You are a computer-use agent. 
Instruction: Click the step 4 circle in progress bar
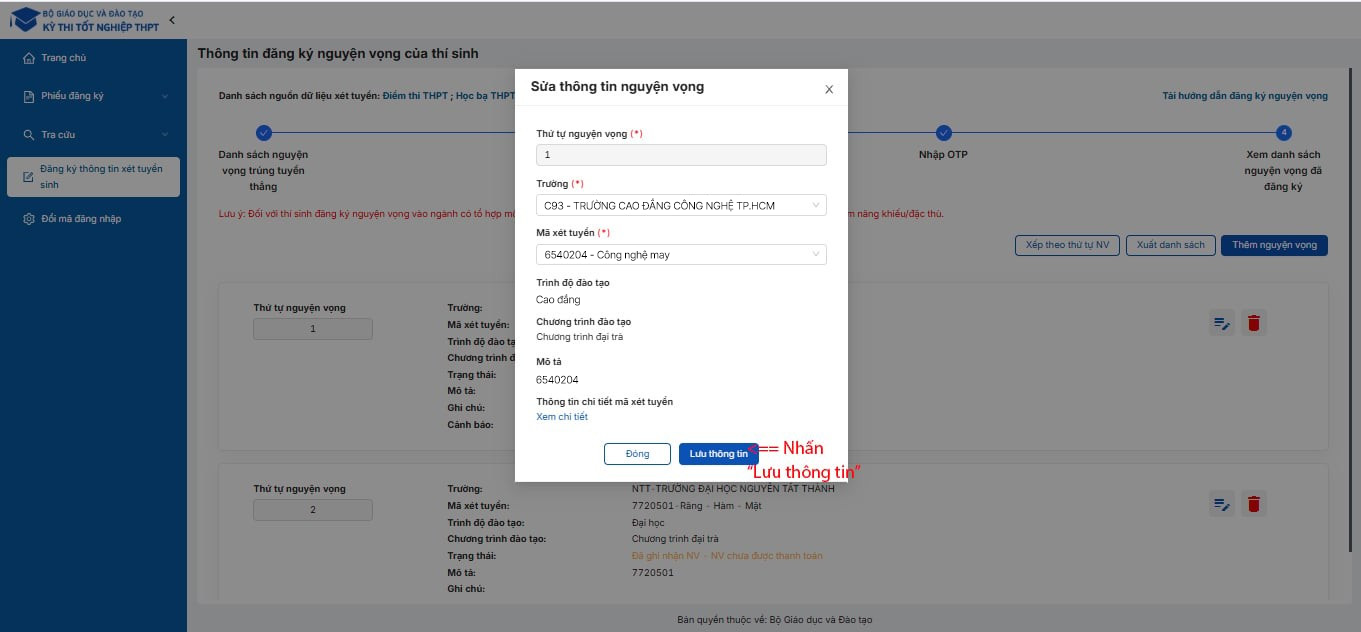pyautogui.click(x=1283, y=132)
